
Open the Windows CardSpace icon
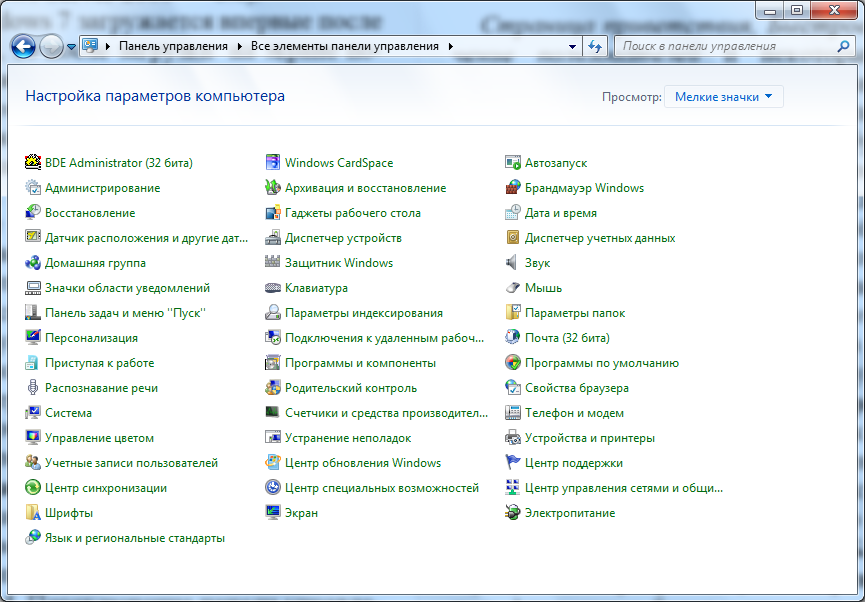point(273,162)
